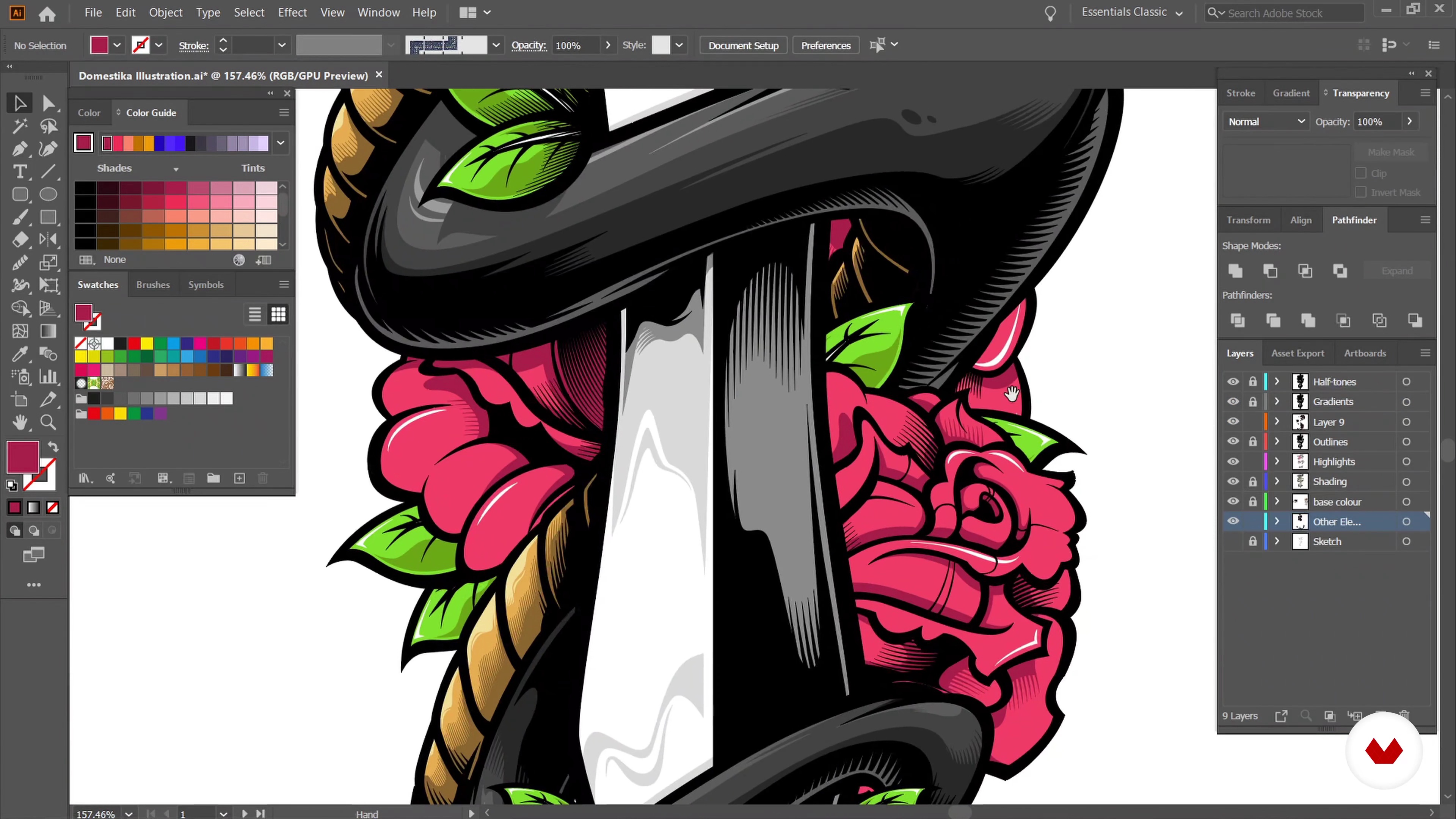Check the Invert Mask checkbox
The height and width of the screenshot is (819, 1456).
(1360, 192)
